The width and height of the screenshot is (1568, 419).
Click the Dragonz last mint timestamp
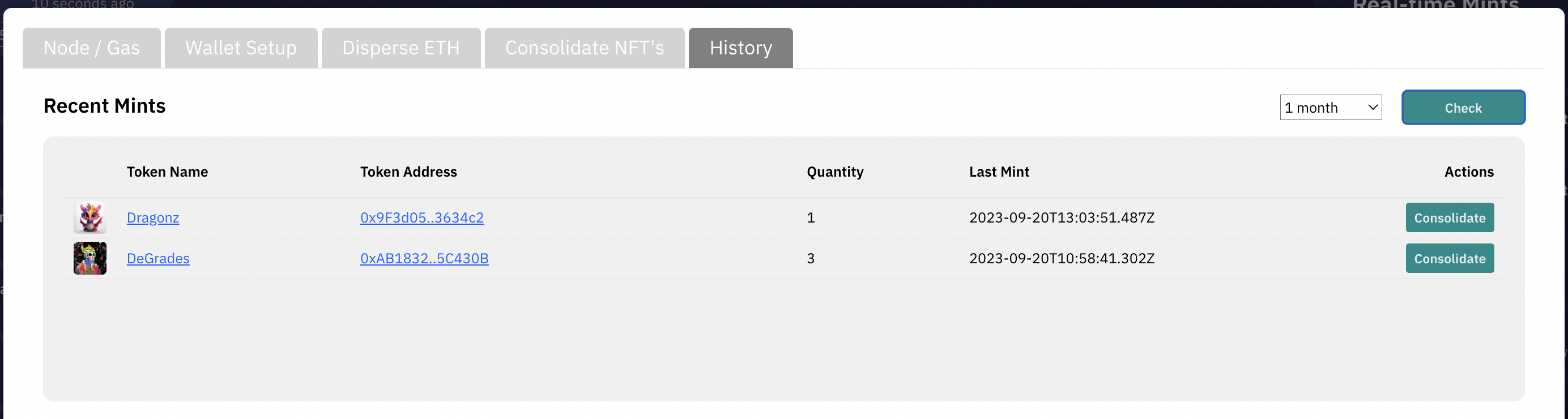click(1062, 217)
